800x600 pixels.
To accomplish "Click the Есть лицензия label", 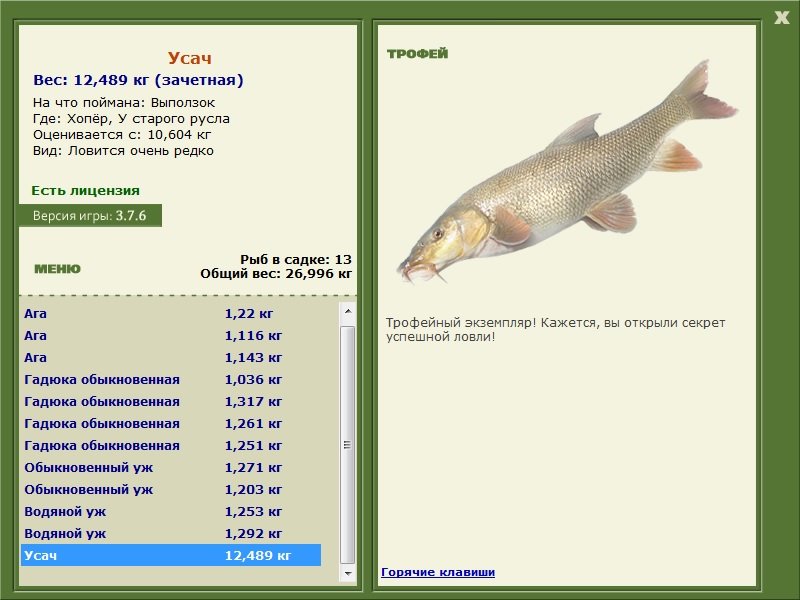I will 85,190.
